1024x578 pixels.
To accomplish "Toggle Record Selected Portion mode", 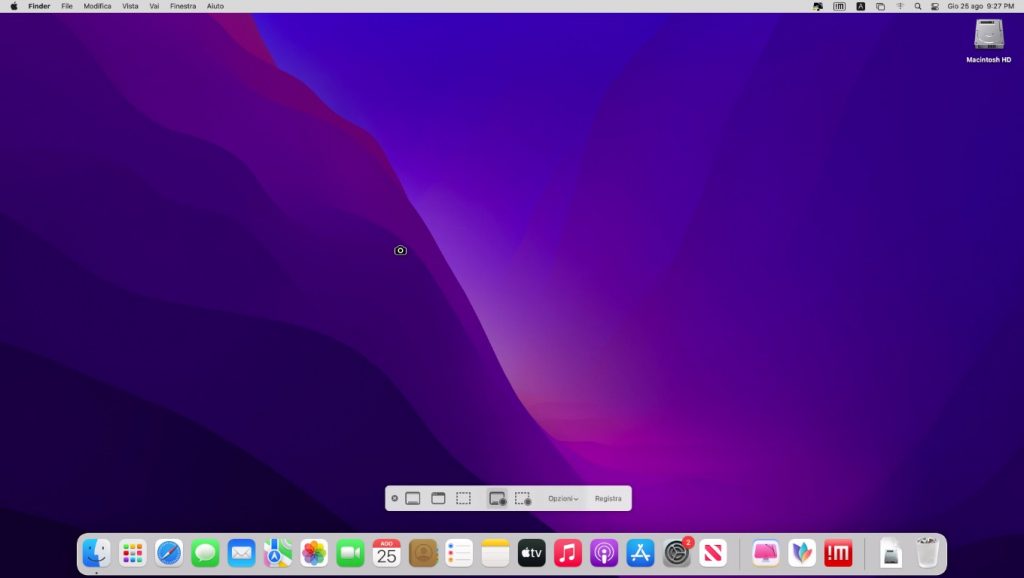I will tap(522, 498).
